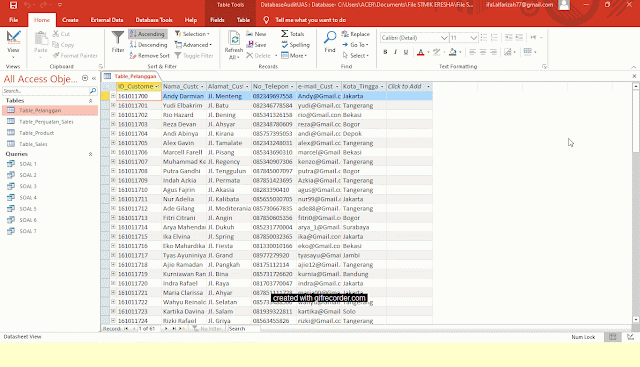640x367 pixels.
Task: Click the Filter funnel icon
Action: click(118, 42)
